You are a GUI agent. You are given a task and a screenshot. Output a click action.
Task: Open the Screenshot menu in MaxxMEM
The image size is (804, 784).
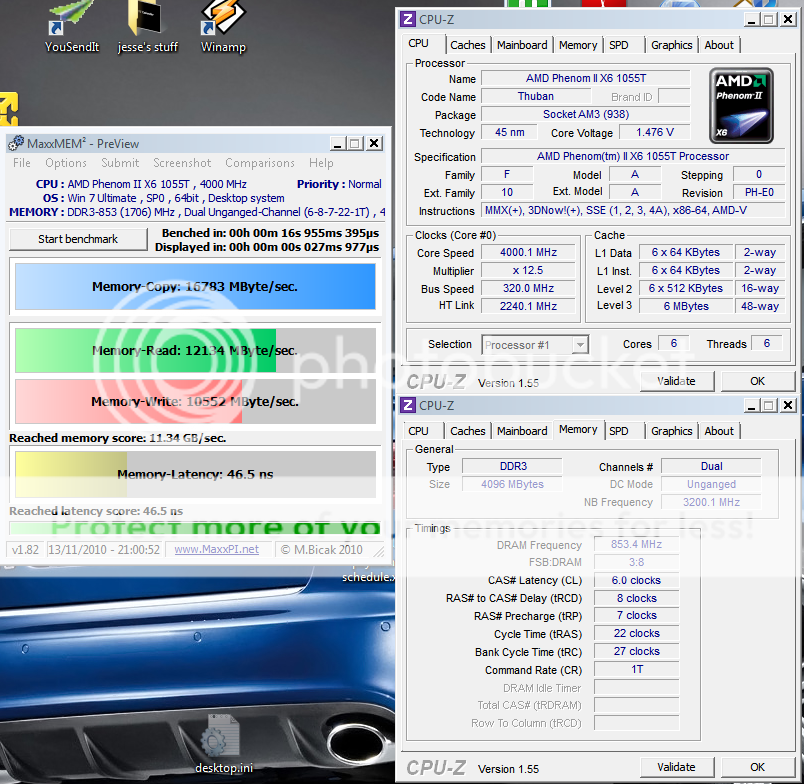coord(182,163)
